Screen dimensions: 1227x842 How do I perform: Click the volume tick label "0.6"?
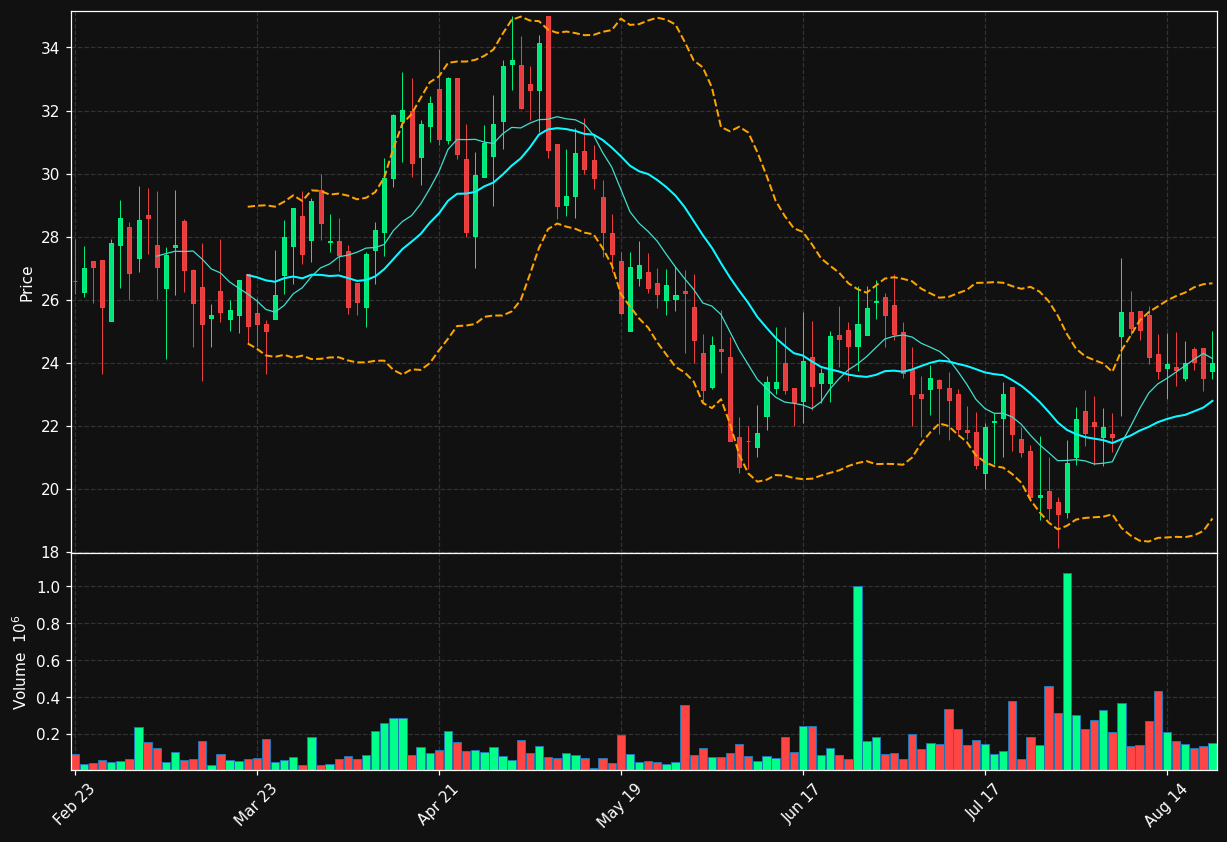click(48, 661)
